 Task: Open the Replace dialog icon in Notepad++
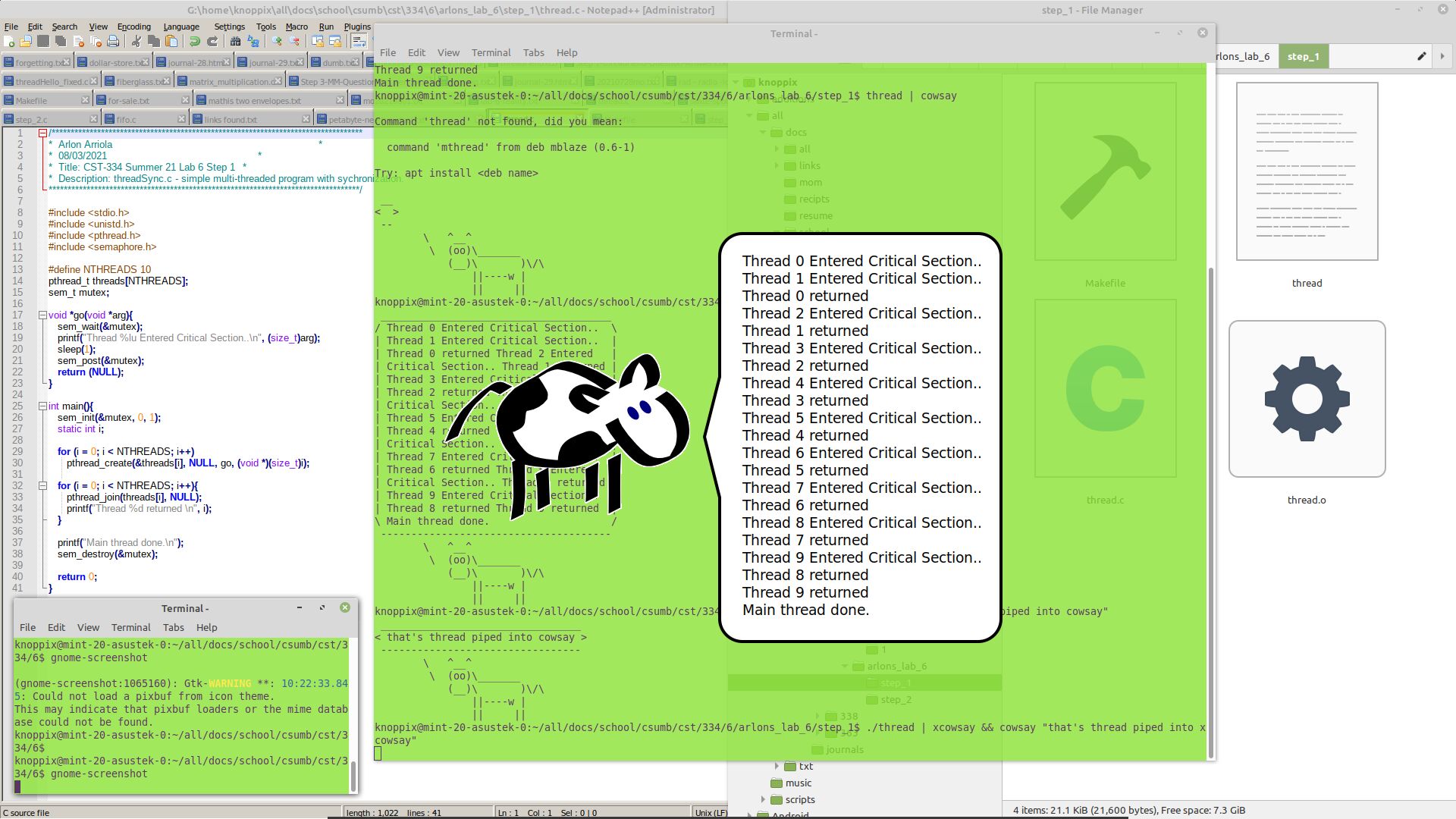click(253, 41)
